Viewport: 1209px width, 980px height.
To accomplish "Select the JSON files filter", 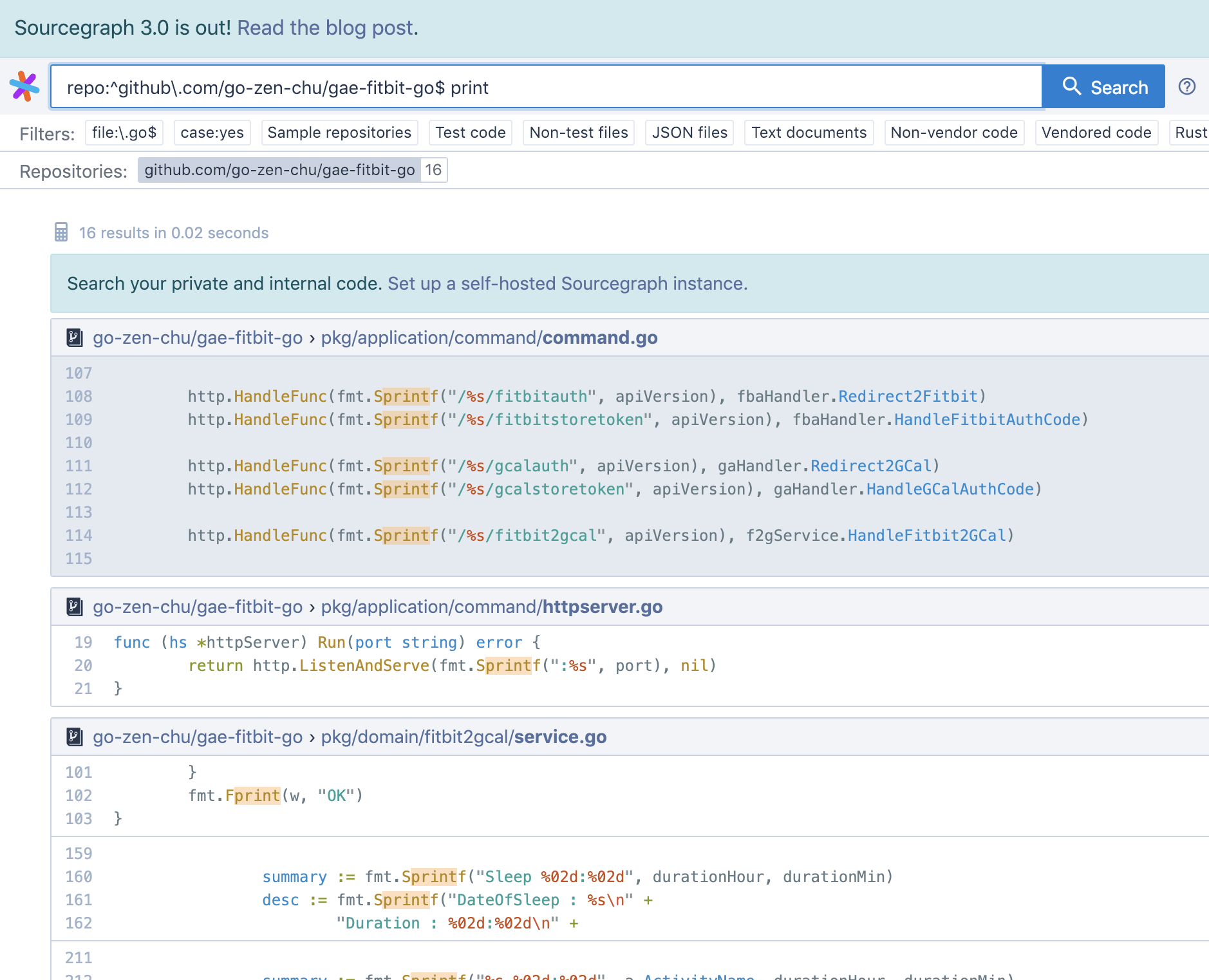I will tap(689, 133).
